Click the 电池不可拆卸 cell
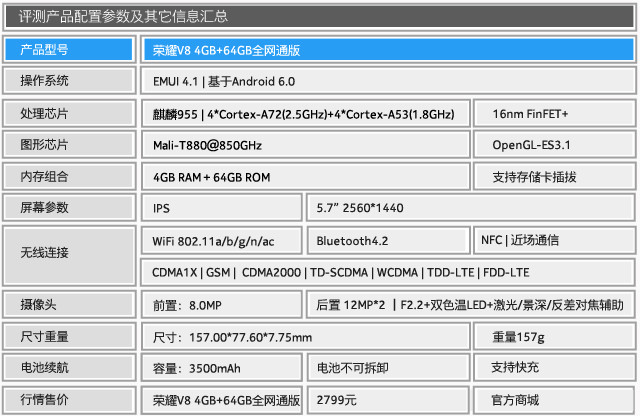 point(388,367)
